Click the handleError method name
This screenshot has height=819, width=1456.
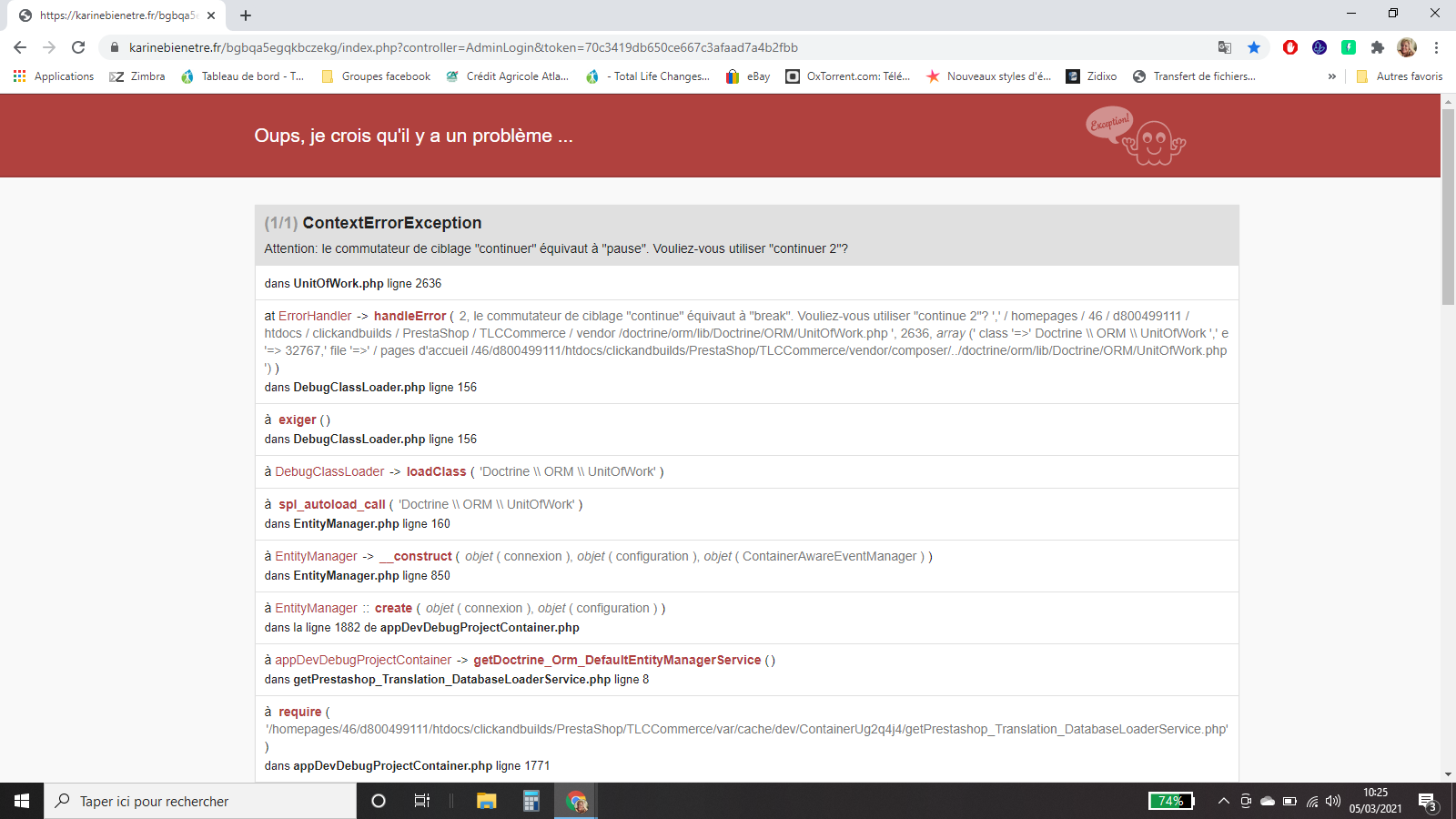(x=410, y=316)
